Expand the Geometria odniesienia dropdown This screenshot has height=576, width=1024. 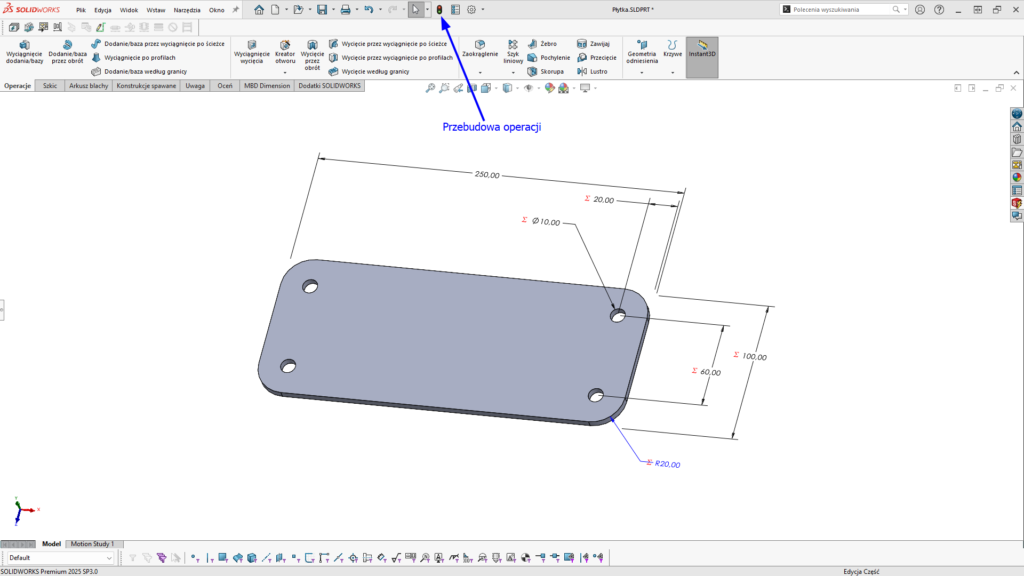(641, 72)
